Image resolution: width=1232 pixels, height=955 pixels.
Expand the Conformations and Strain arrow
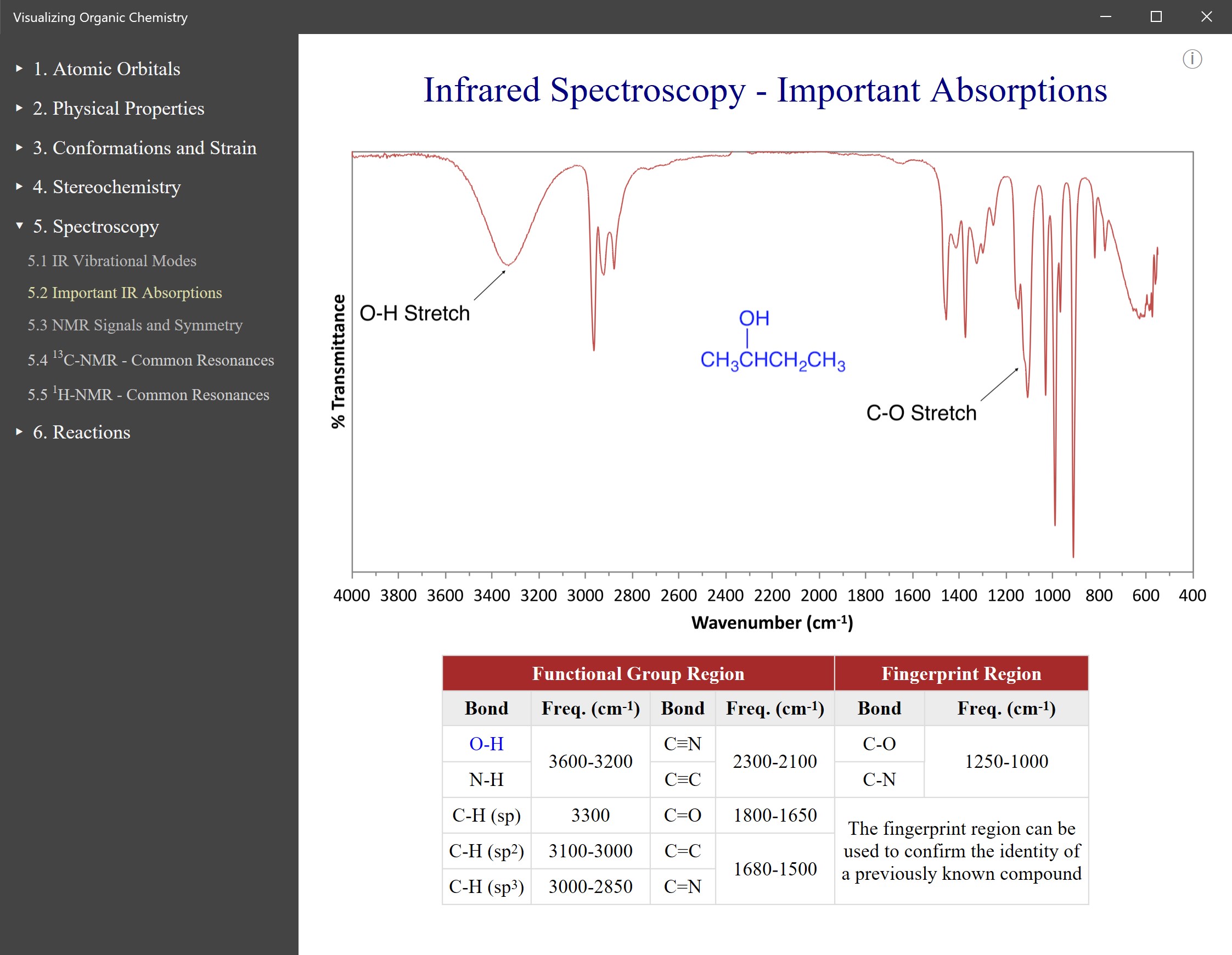pyautogui.click(x=19, y=148)
